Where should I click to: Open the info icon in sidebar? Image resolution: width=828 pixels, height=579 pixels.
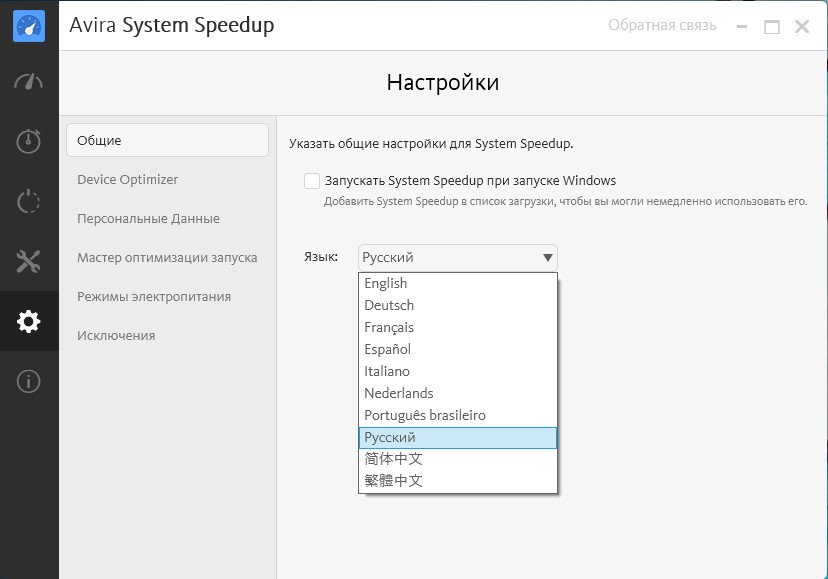29,381
